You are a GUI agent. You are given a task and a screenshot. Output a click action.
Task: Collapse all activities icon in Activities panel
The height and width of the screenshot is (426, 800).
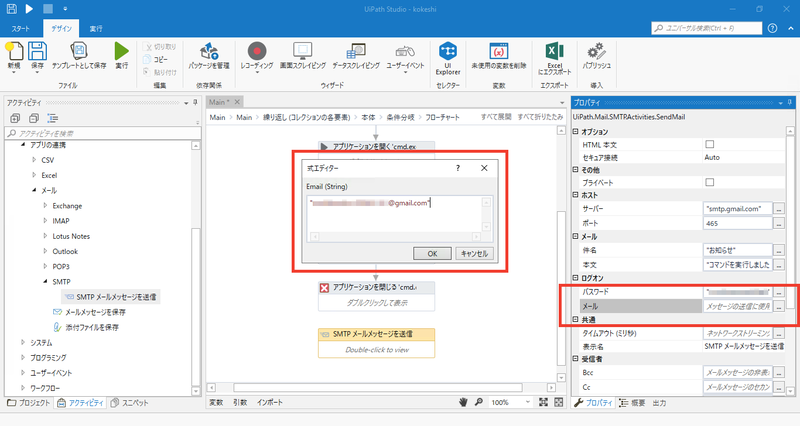(x=34, y=118)
